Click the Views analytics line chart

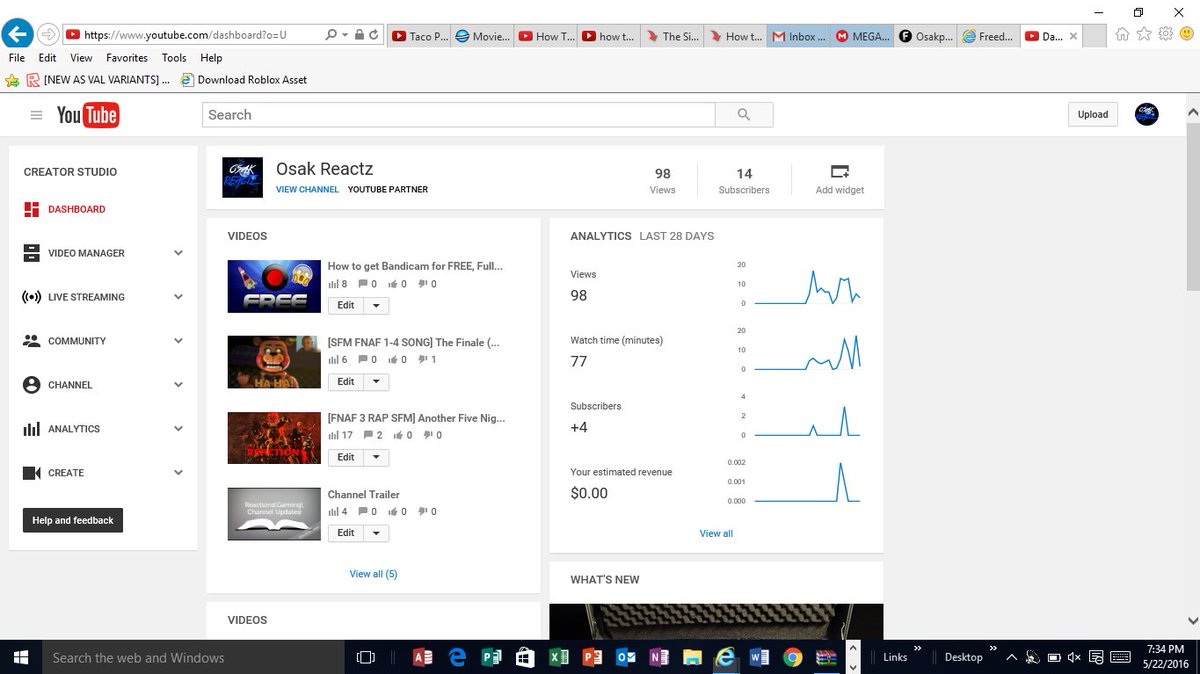807,285
